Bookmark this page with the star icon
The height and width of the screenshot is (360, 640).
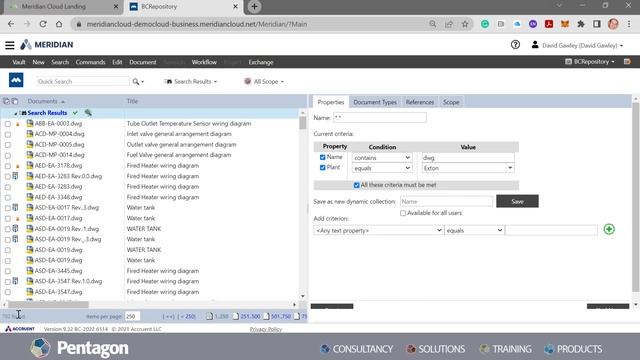coord(465,24)
